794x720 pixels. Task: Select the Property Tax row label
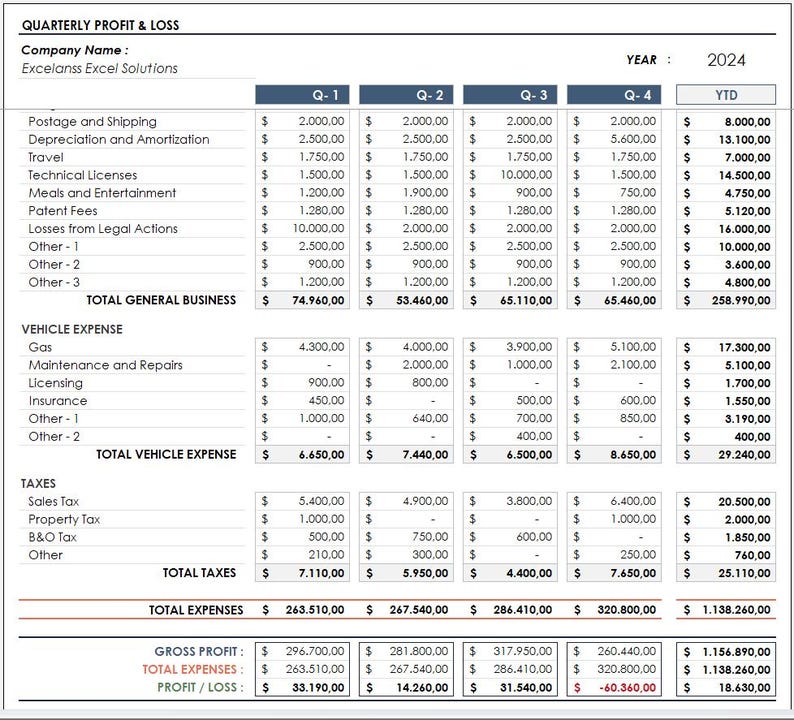(x=64, y=519)
